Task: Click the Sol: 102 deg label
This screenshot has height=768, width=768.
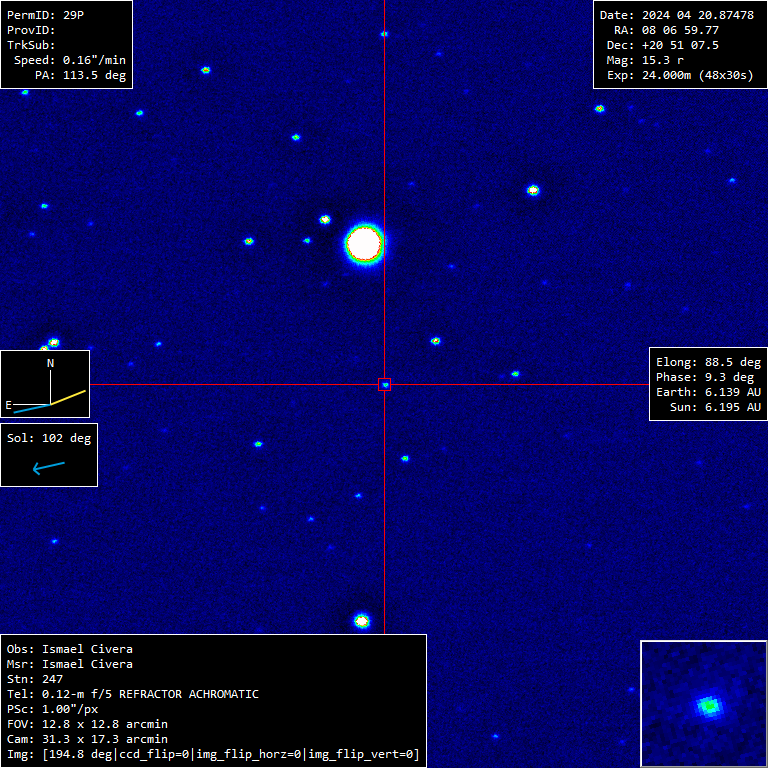Action: coord(49,438)
